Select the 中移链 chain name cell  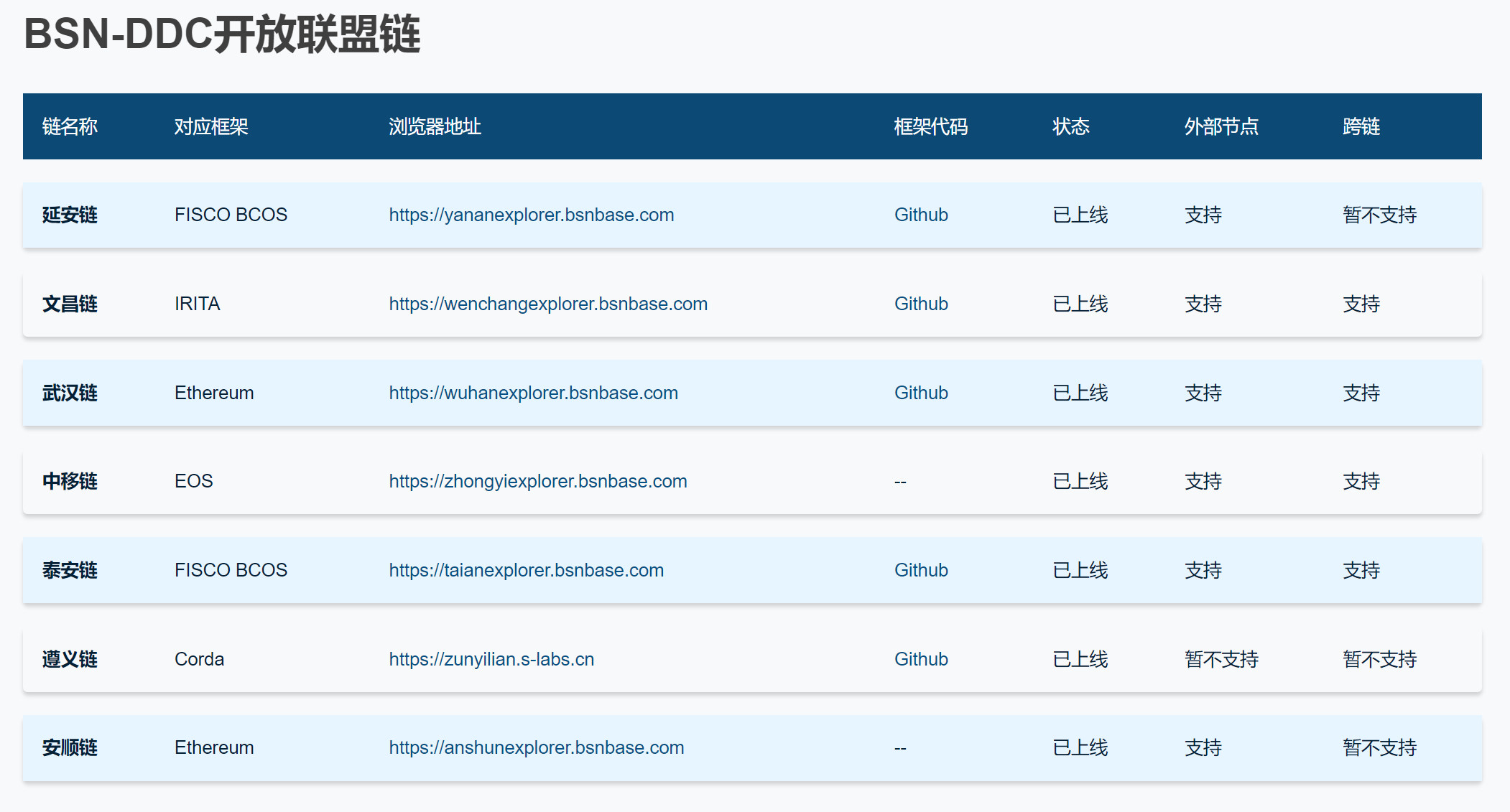point(70,481)
